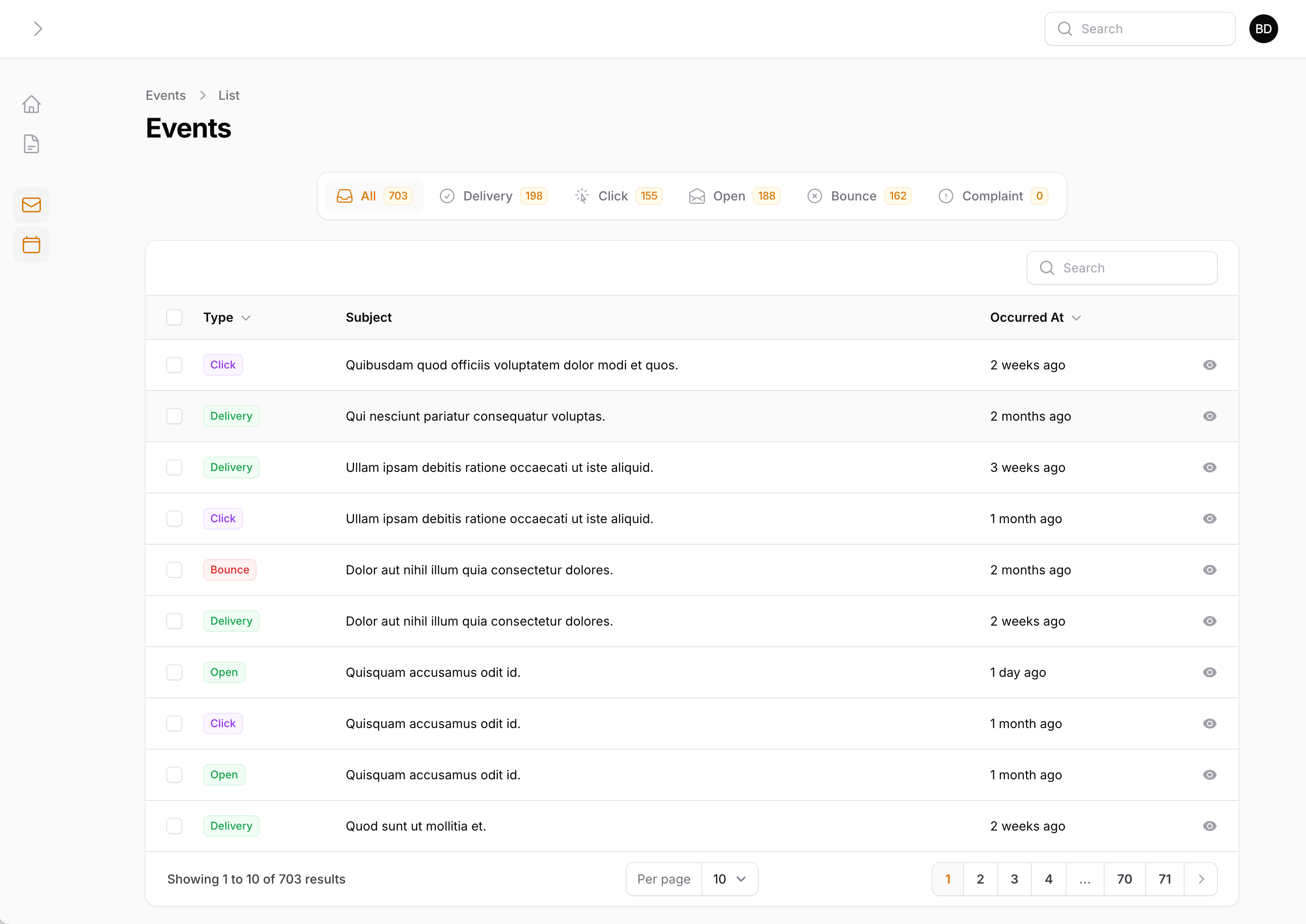Image resolution: width=1306 pixels, height=924 pixels.
Task: Check the select-all checkbox in header
Action: coord(174,317)
